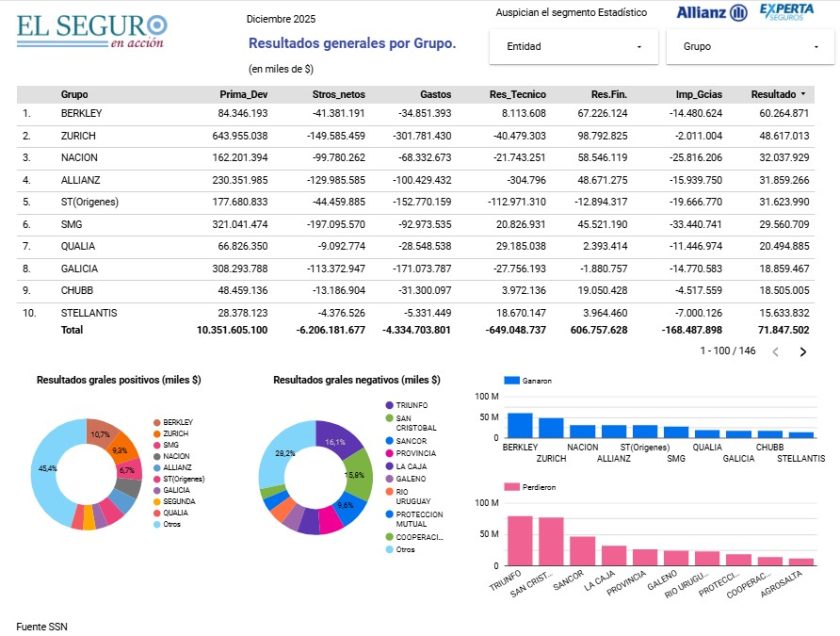The image size is (840, 636).
Task: Click the Allianz sponsor logo
Action: click(711, 13)
